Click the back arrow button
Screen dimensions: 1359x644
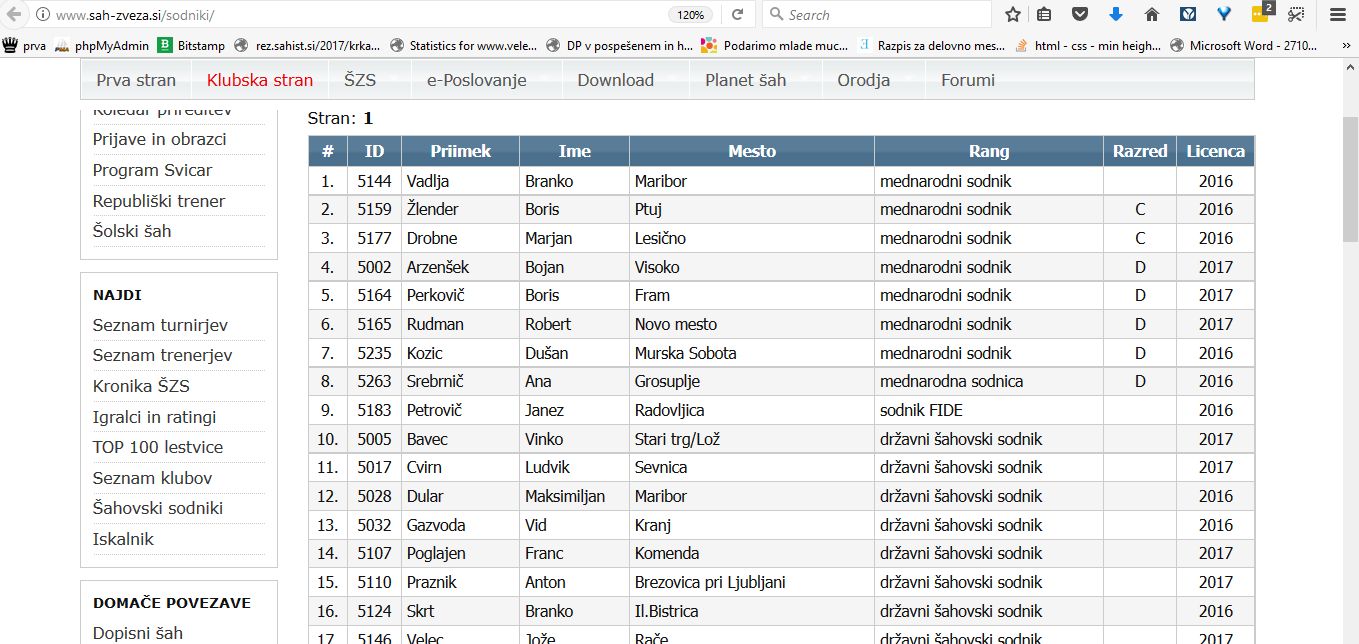(x=14, y=16)
